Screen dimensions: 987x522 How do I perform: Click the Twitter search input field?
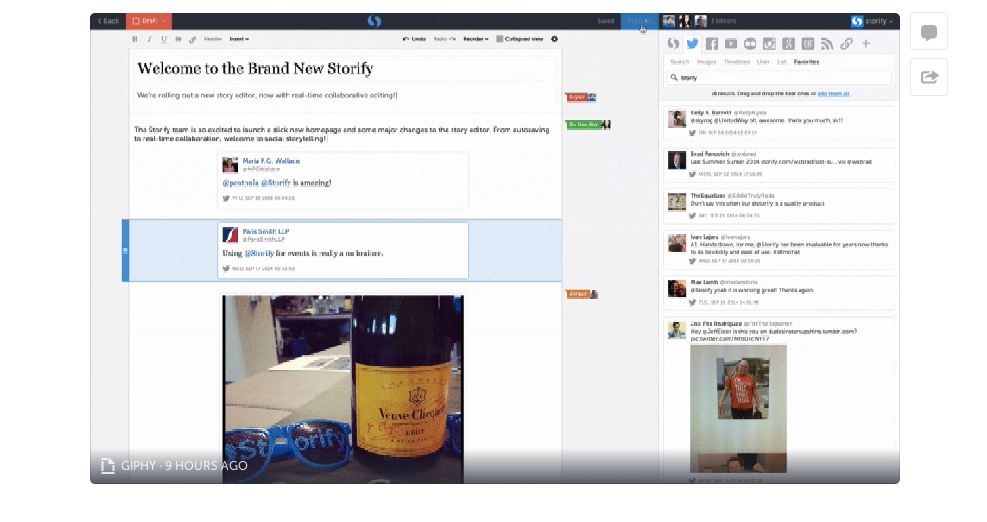coord(779,77)
